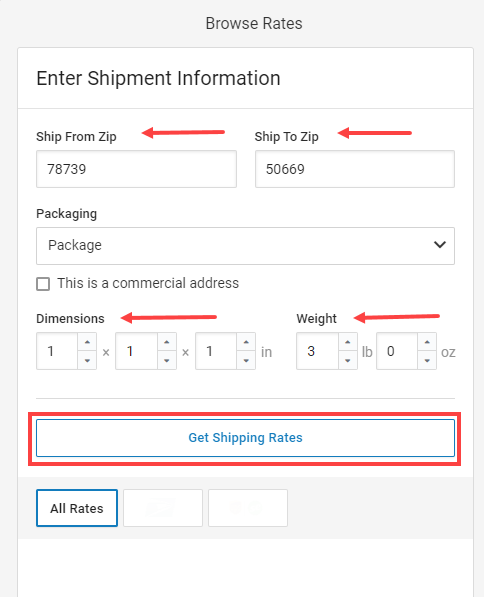The image size is (484, 597).
Task: Focus the Ship From Zip field
Action: click(x=136, y=169)
